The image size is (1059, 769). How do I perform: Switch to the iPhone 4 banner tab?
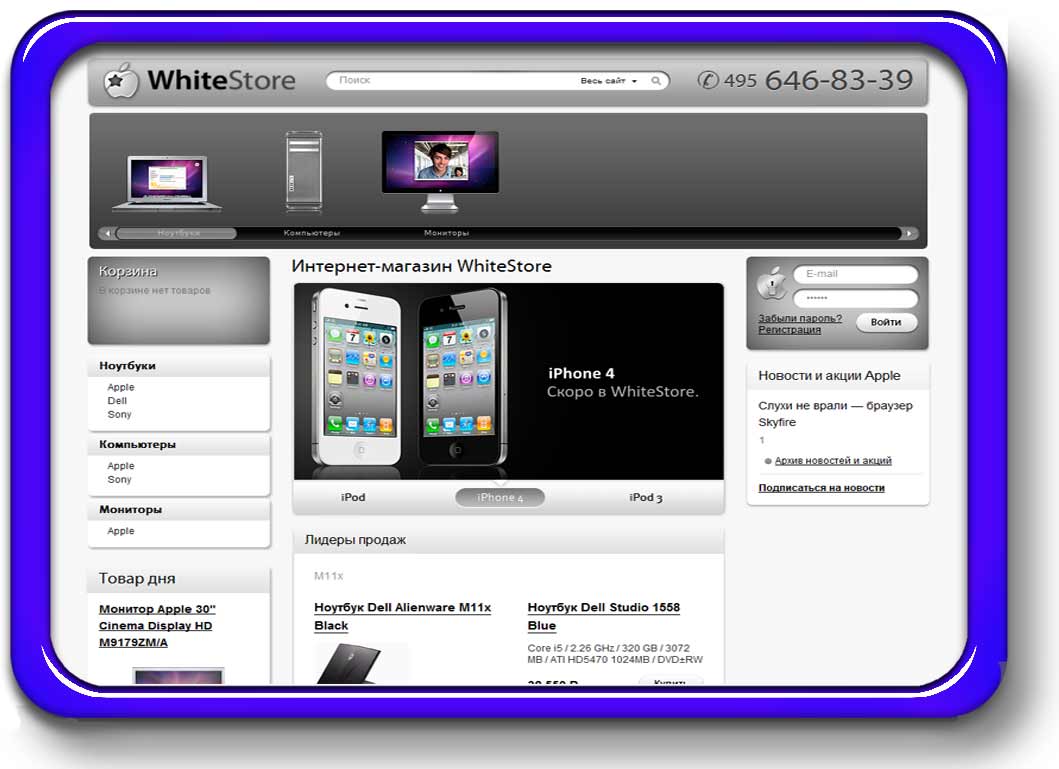coord(500,497)
